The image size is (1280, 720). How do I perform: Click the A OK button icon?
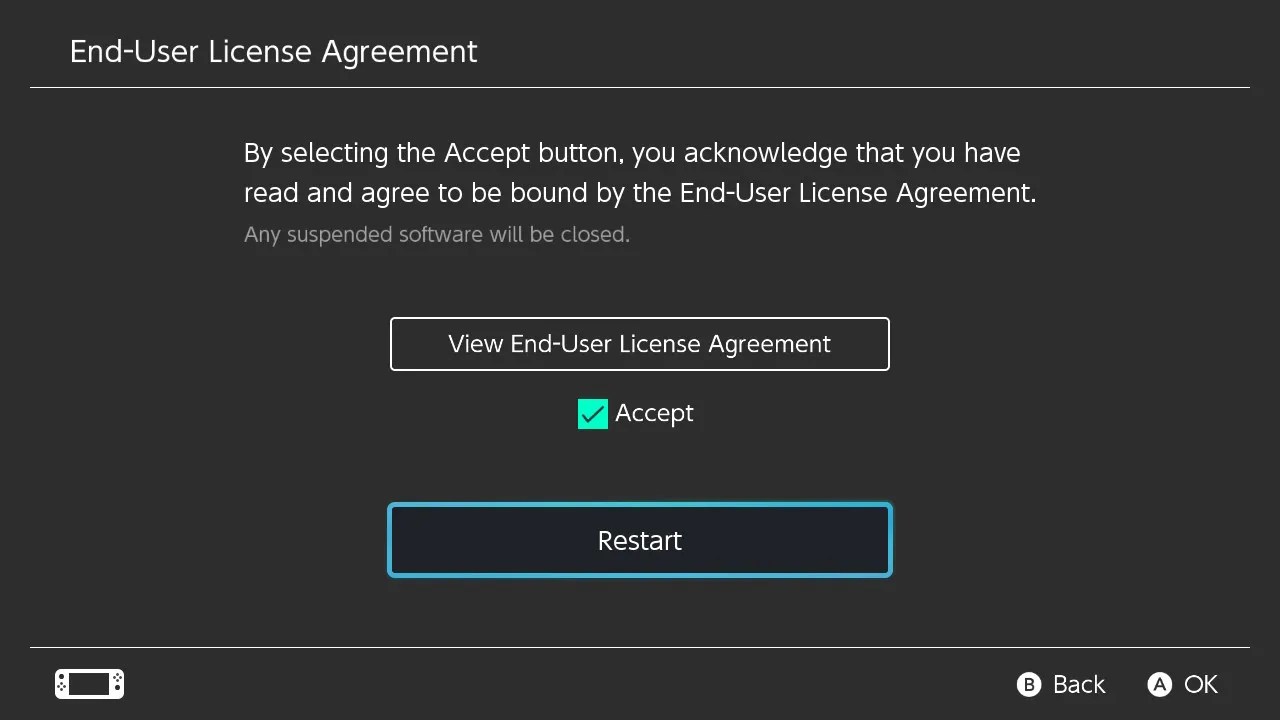pyautogui.click(x=1159, y=684)
